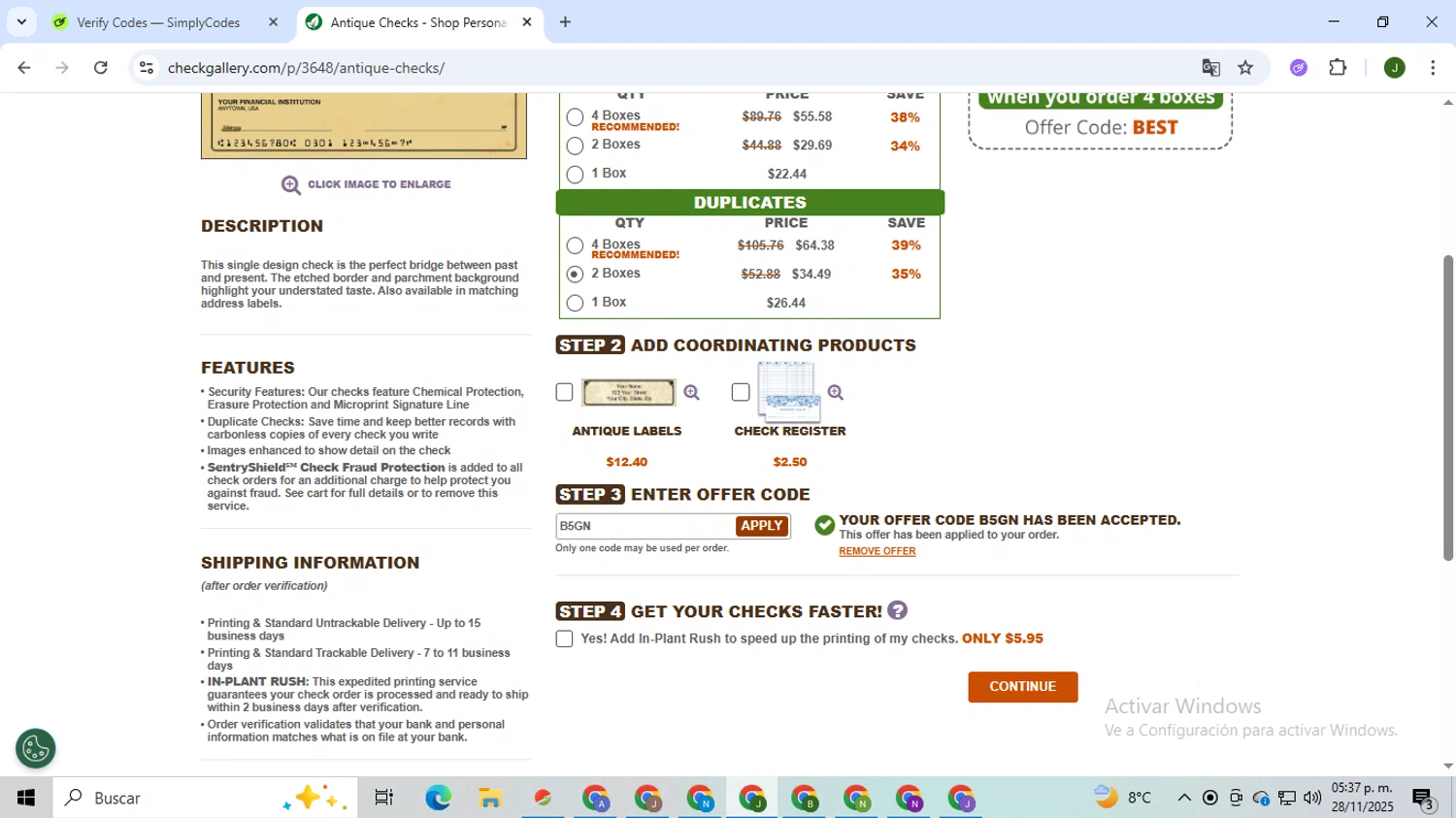Screen dimensions: 1456x818
Task: Click the offer code input field
Action: click(x=645, y=526)
